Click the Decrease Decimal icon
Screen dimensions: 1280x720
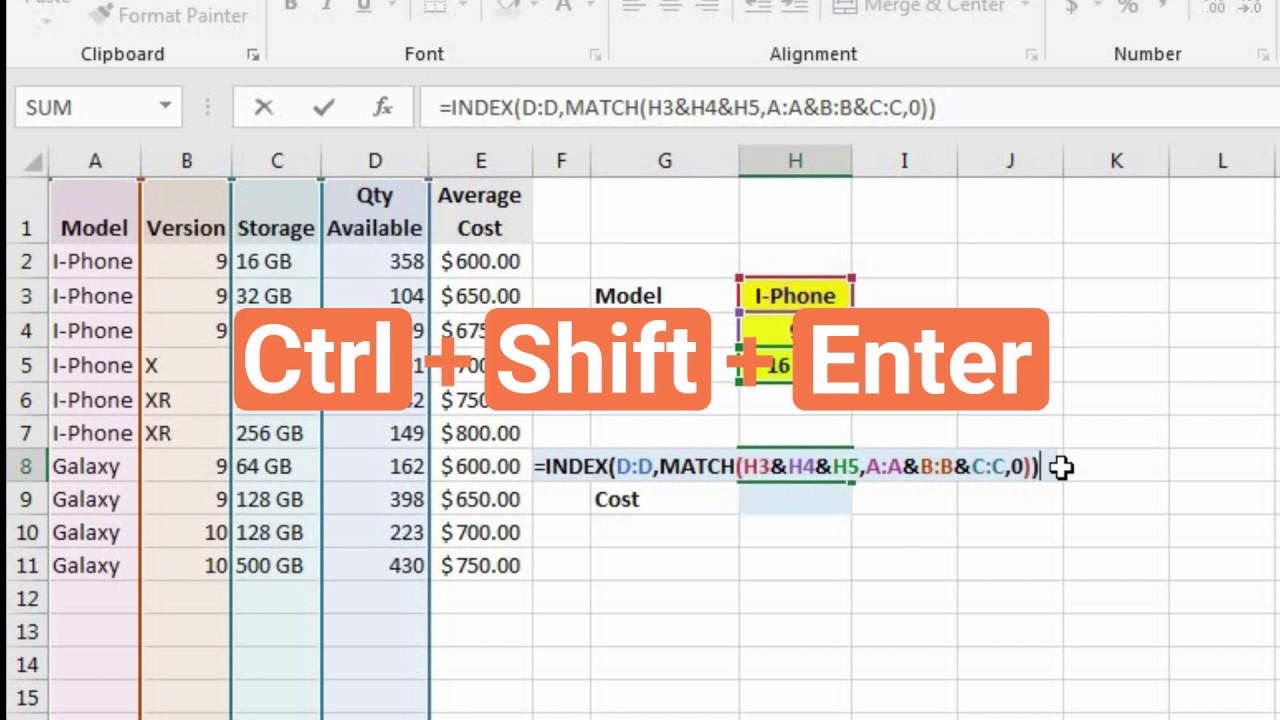click(1248, 8)
